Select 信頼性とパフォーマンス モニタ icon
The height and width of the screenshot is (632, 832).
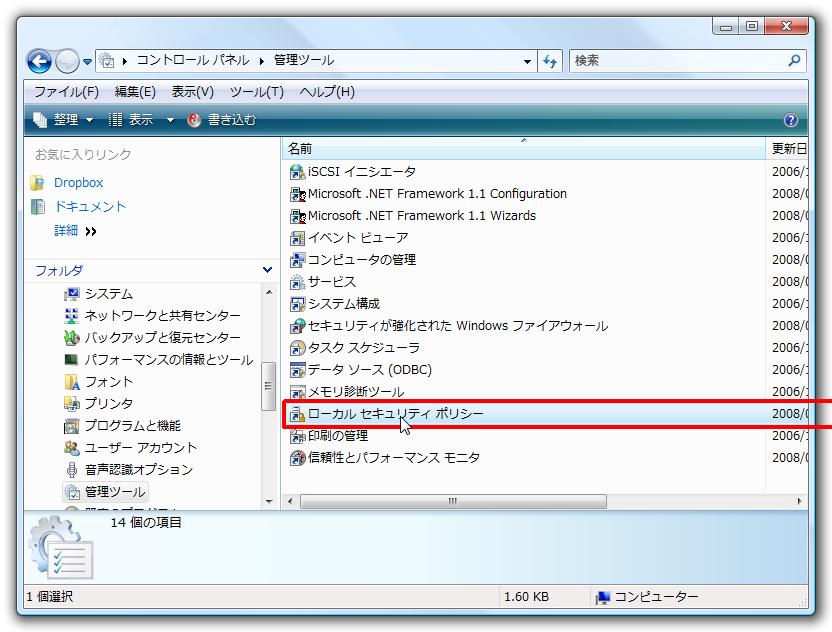point(297,458)
